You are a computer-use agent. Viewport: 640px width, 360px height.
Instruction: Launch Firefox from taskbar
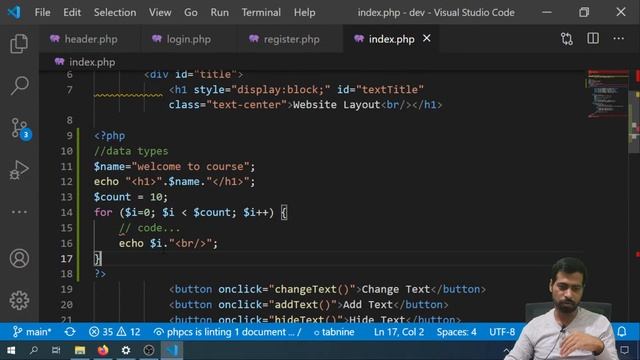tap(103, 350)
